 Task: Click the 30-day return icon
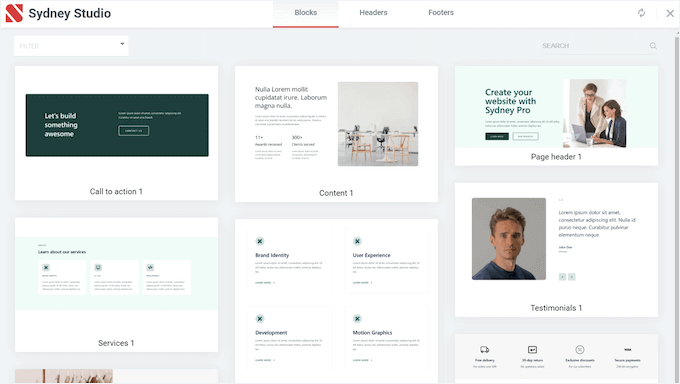[533, 350]
